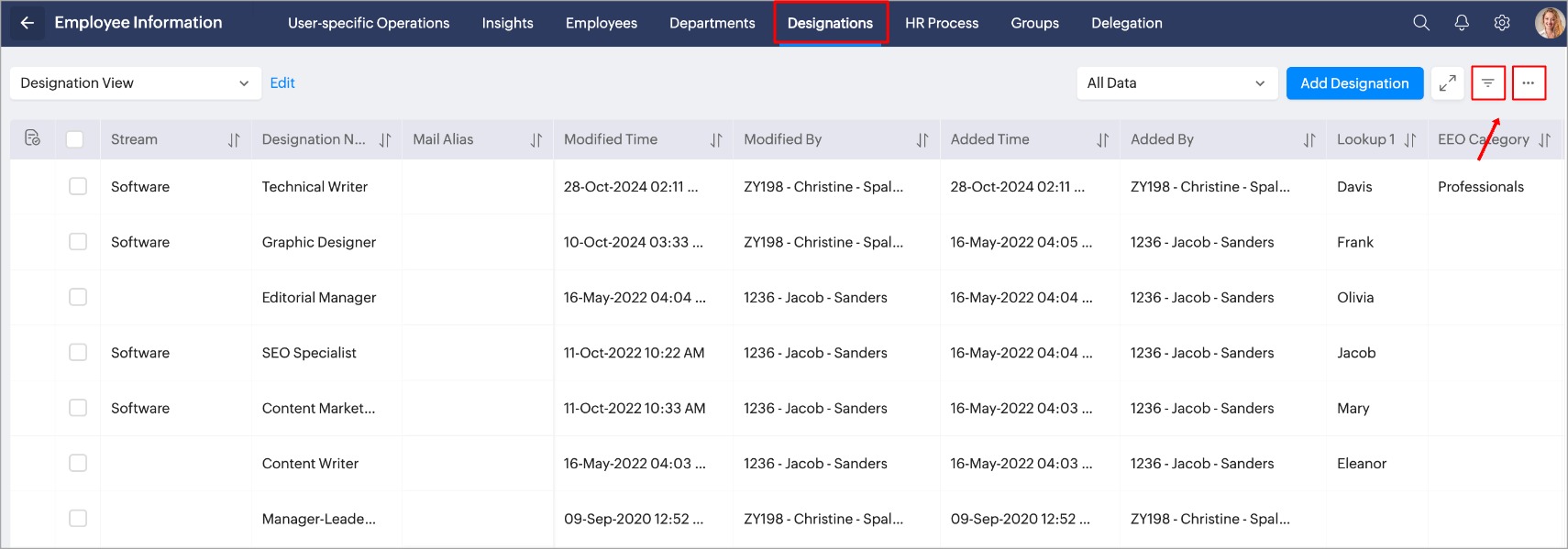Viewport: 1568px width, 549px height.
Task: Switch to the HR Process tab
Action: [x=942, y=23]
